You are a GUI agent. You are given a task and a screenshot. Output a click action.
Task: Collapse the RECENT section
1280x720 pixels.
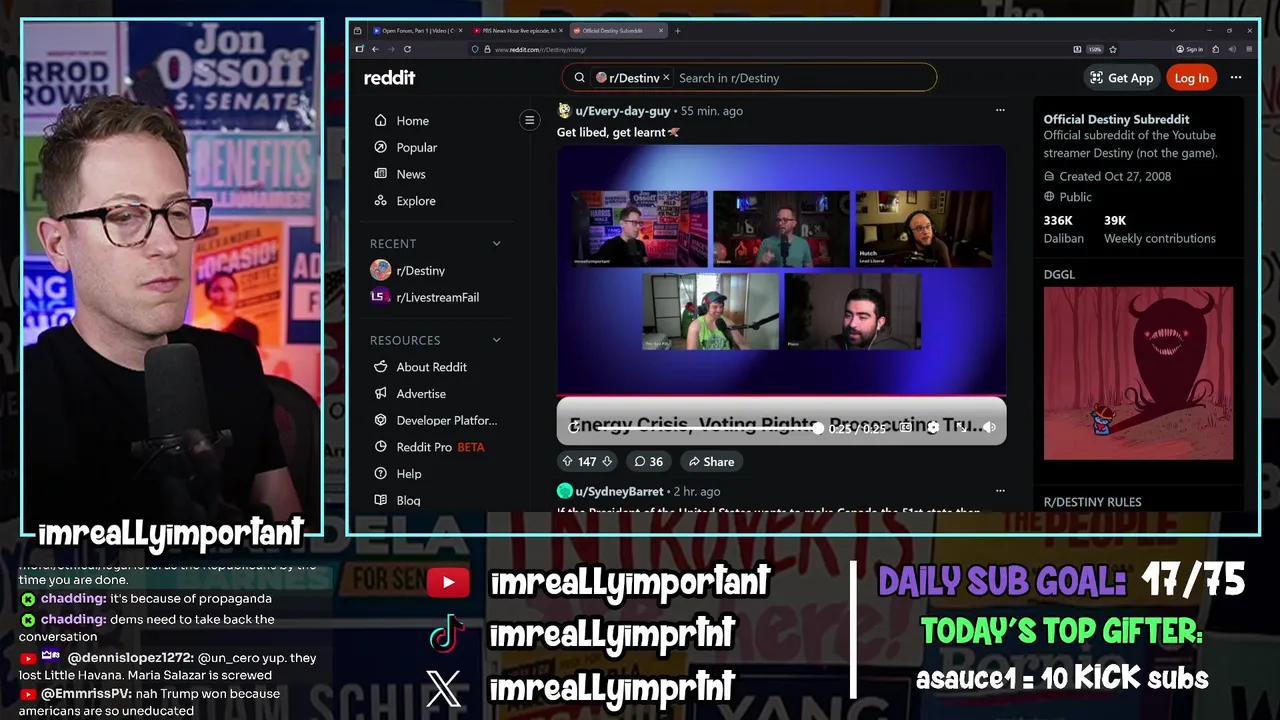pyautogui.click(x=496, y=244)
